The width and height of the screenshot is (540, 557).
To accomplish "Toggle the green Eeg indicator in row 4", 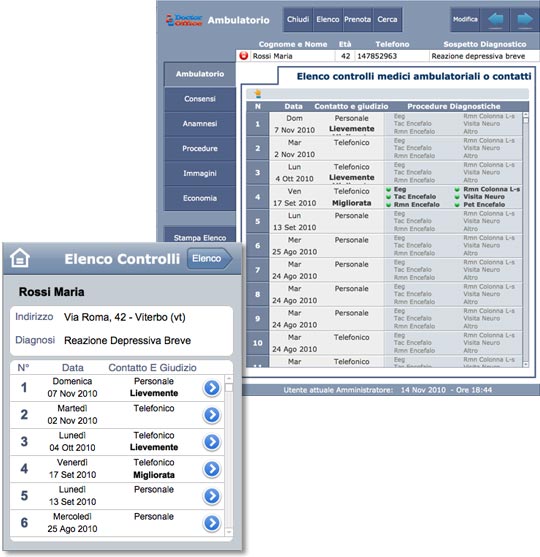I will [389, 189].
